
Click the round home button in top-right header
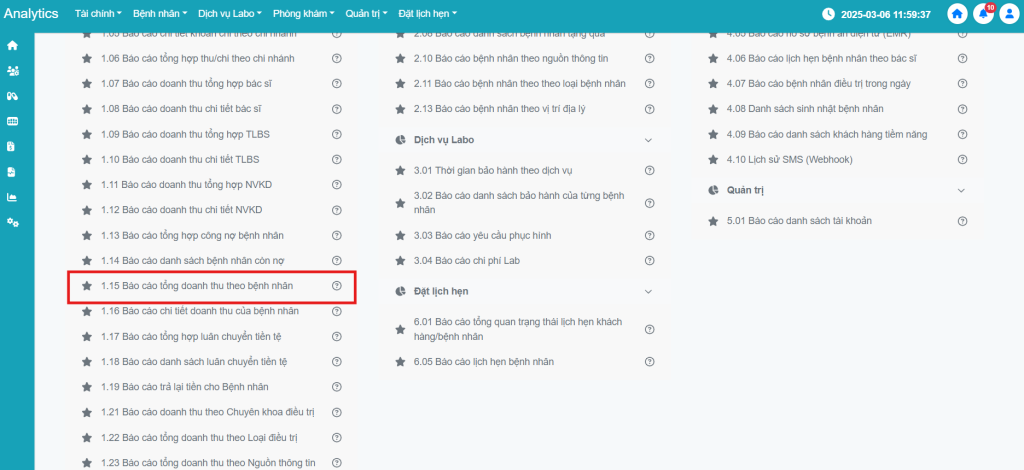(x=957, y=14)
